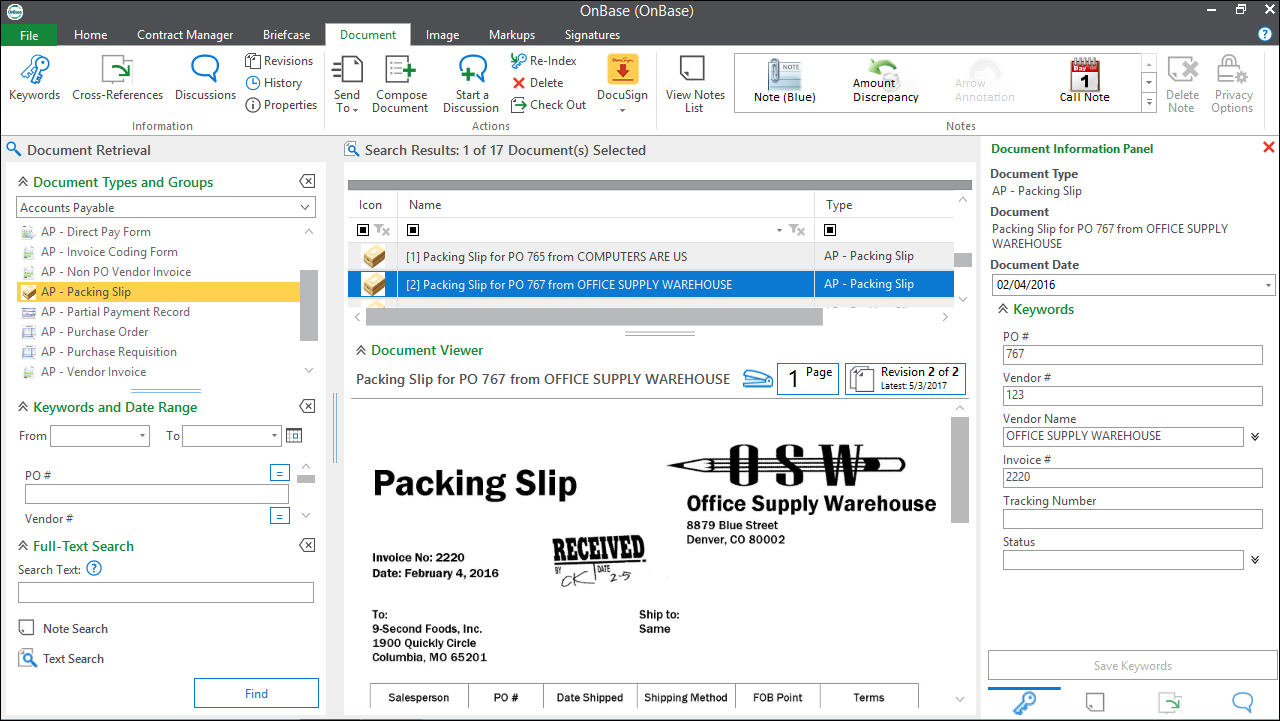The image size is (1280, 721).
Task: Click the 1 Page button
Action: click(808, 379)
